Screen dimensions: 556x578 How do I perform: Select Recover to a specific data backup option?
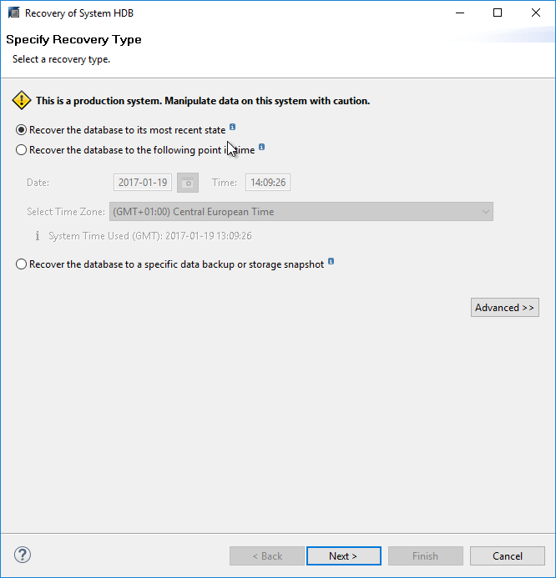[x=21, y=264]
